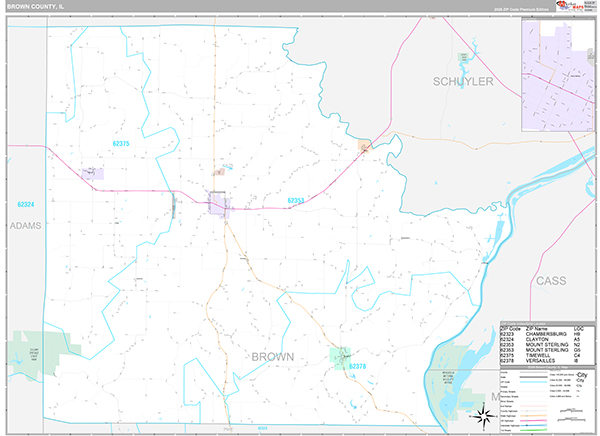This screenshot has height=436, width=600.
Task: Click the G5 locator cell in ZIP index
Action: pos(577,350)
